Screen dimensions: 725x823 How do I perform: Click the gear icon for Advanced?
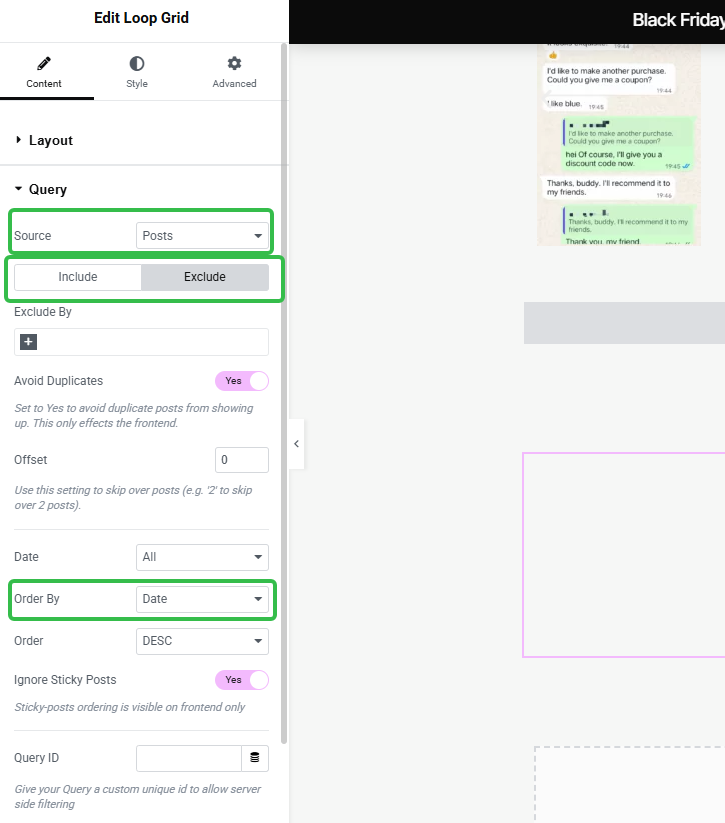coord(234,64)
